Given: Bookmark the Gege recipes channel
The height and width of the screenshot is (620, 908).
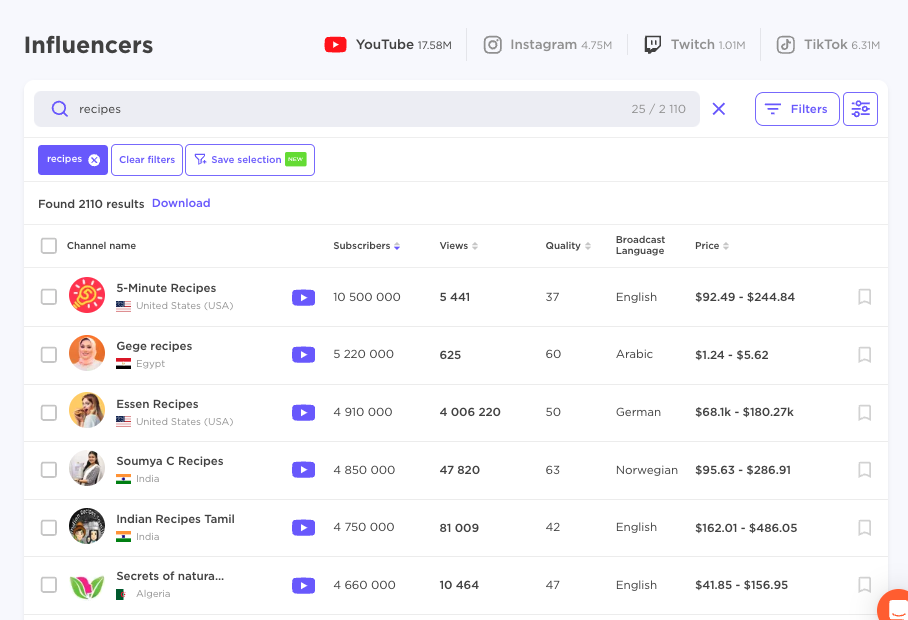Looking at the screenshot, I should (x=865, y=354).
